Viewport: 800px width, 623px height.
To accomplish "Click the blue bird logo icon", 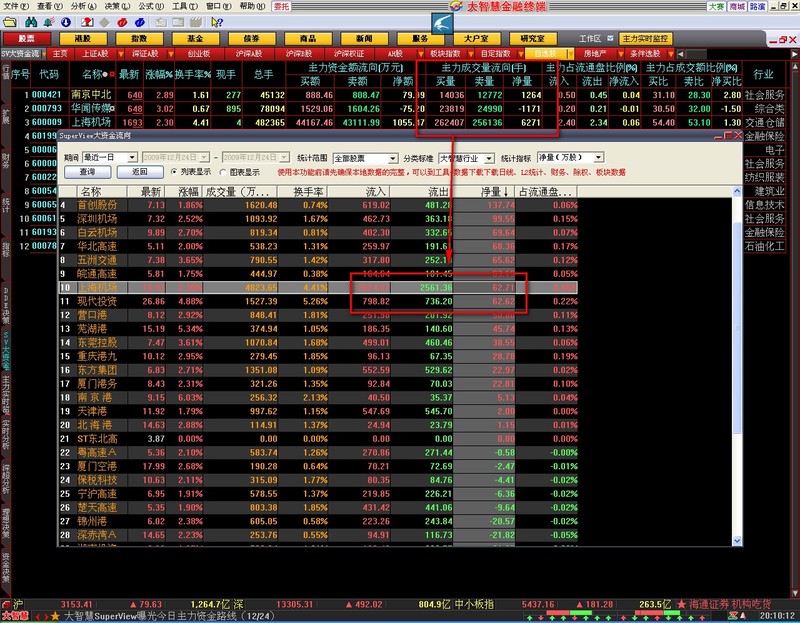I will click(x=442, y=24).
